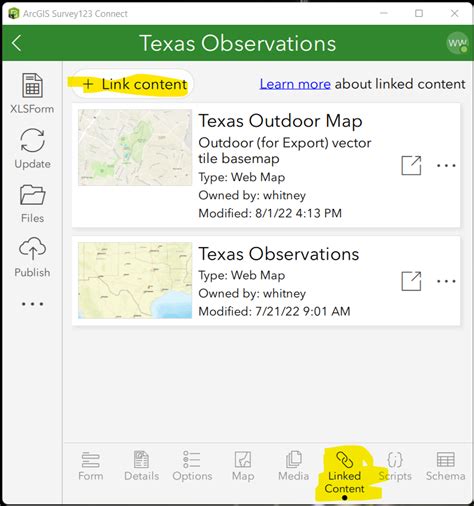Go back using the header arrow
This screenshot has height=506, width=474.
click(x=16, y=43)
